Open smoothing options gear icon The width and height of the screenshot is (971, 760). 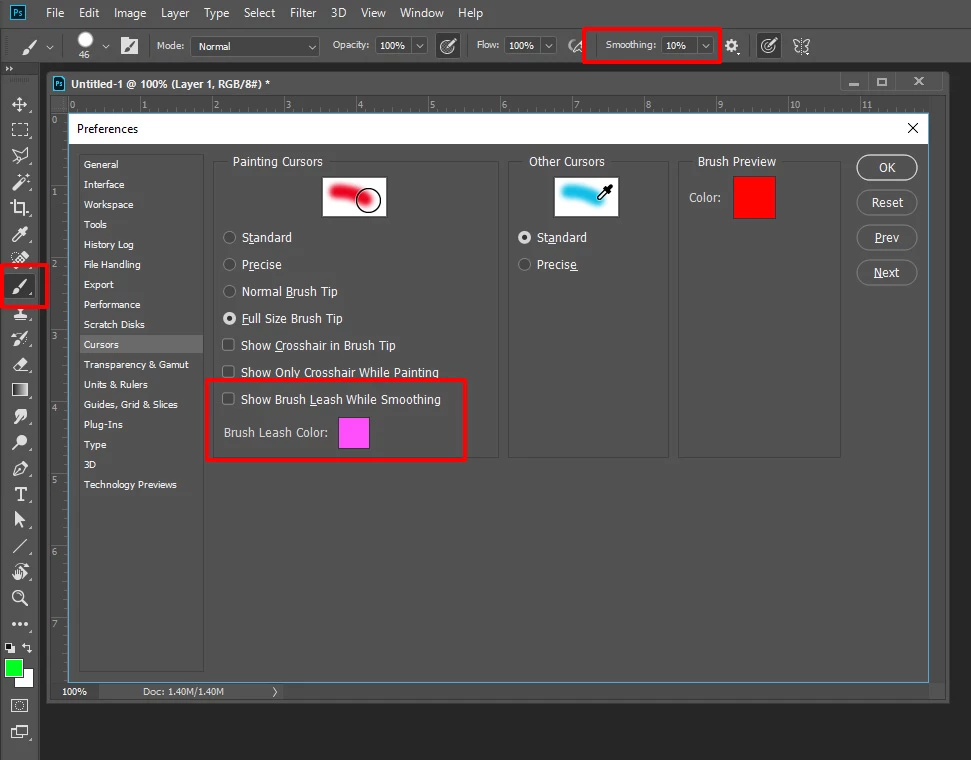pyautogui.click(x=731, y=46)
